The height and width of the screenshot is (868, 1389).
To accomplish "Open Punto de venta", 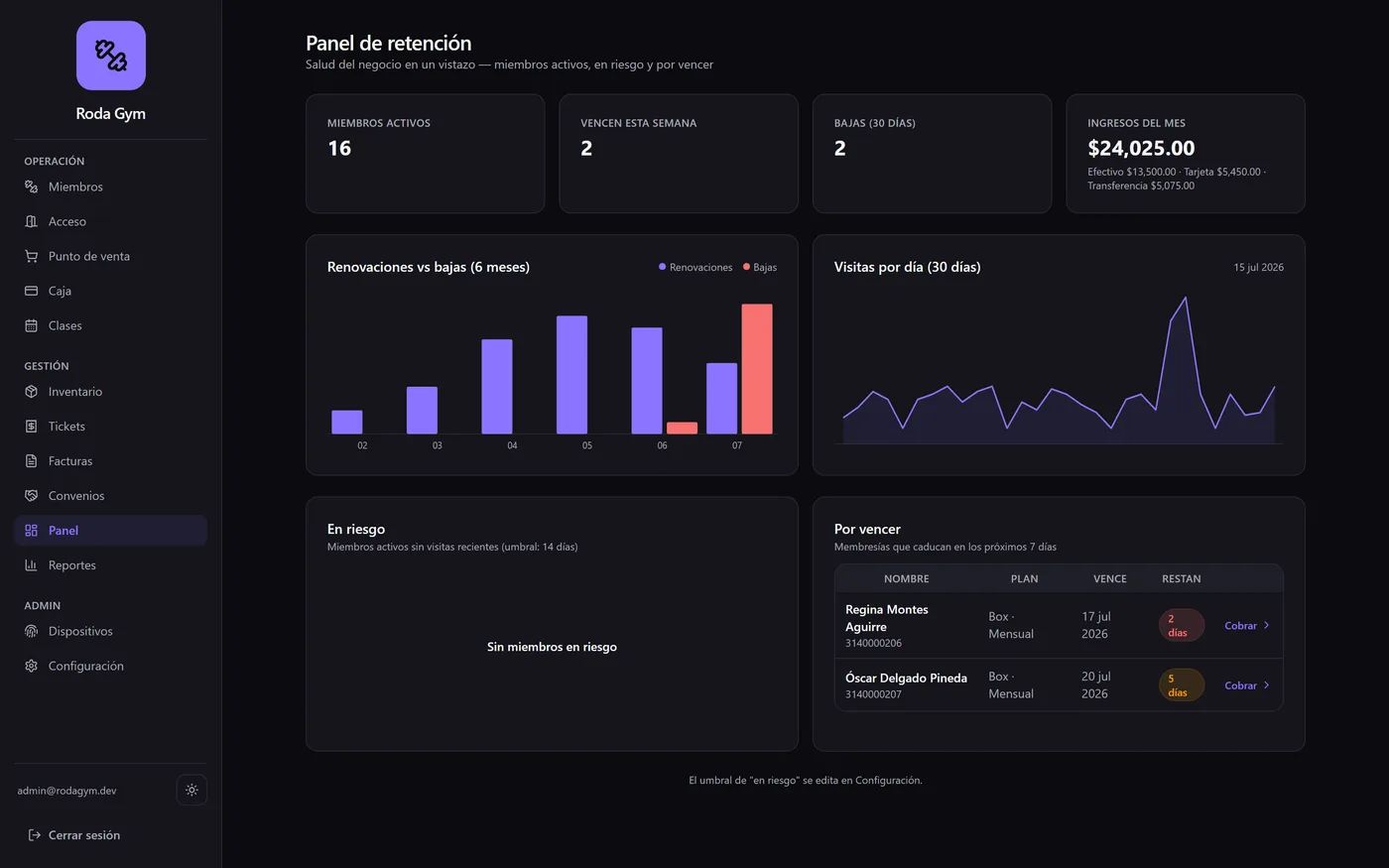I will pos(111,256).
